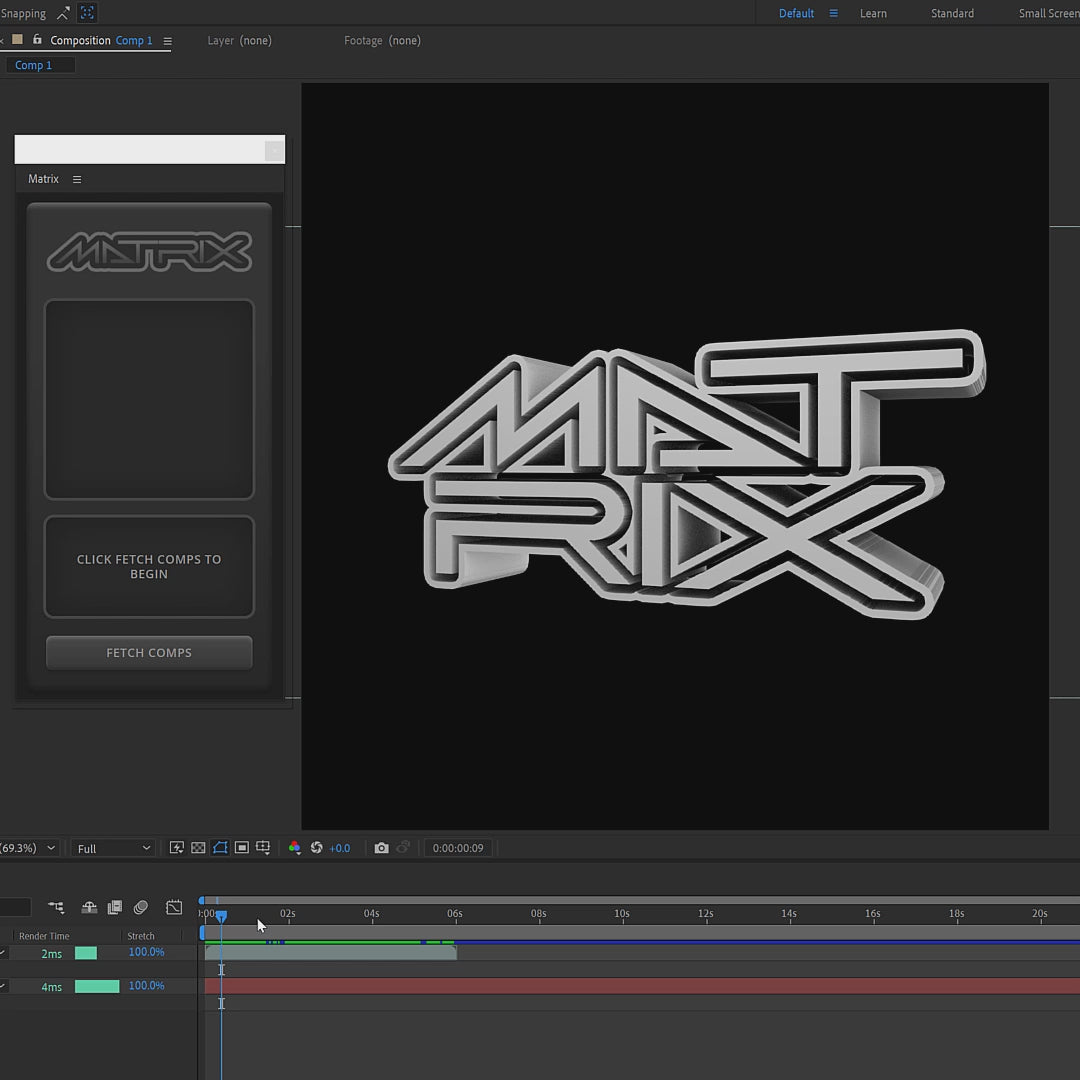The image size is (1080, 1080).
Task: Open the Graph Editor icon in timeline
Action: [174, 908]
